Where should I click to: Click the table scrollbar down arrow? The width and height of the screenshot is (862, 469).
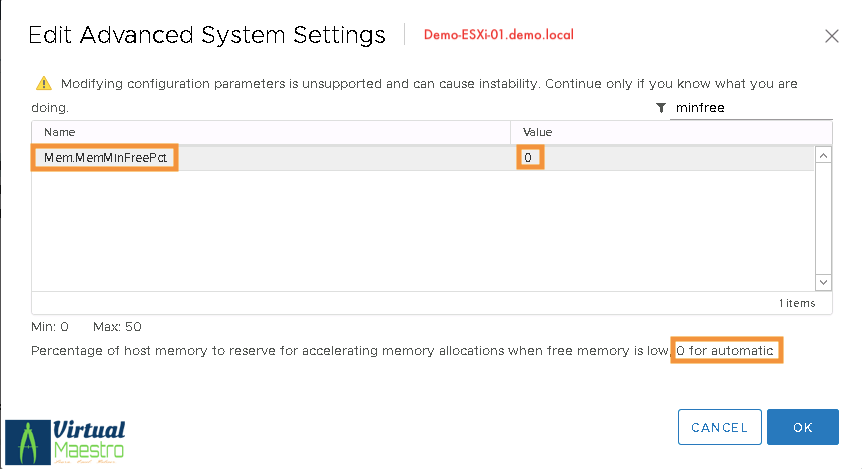[824, 283]
